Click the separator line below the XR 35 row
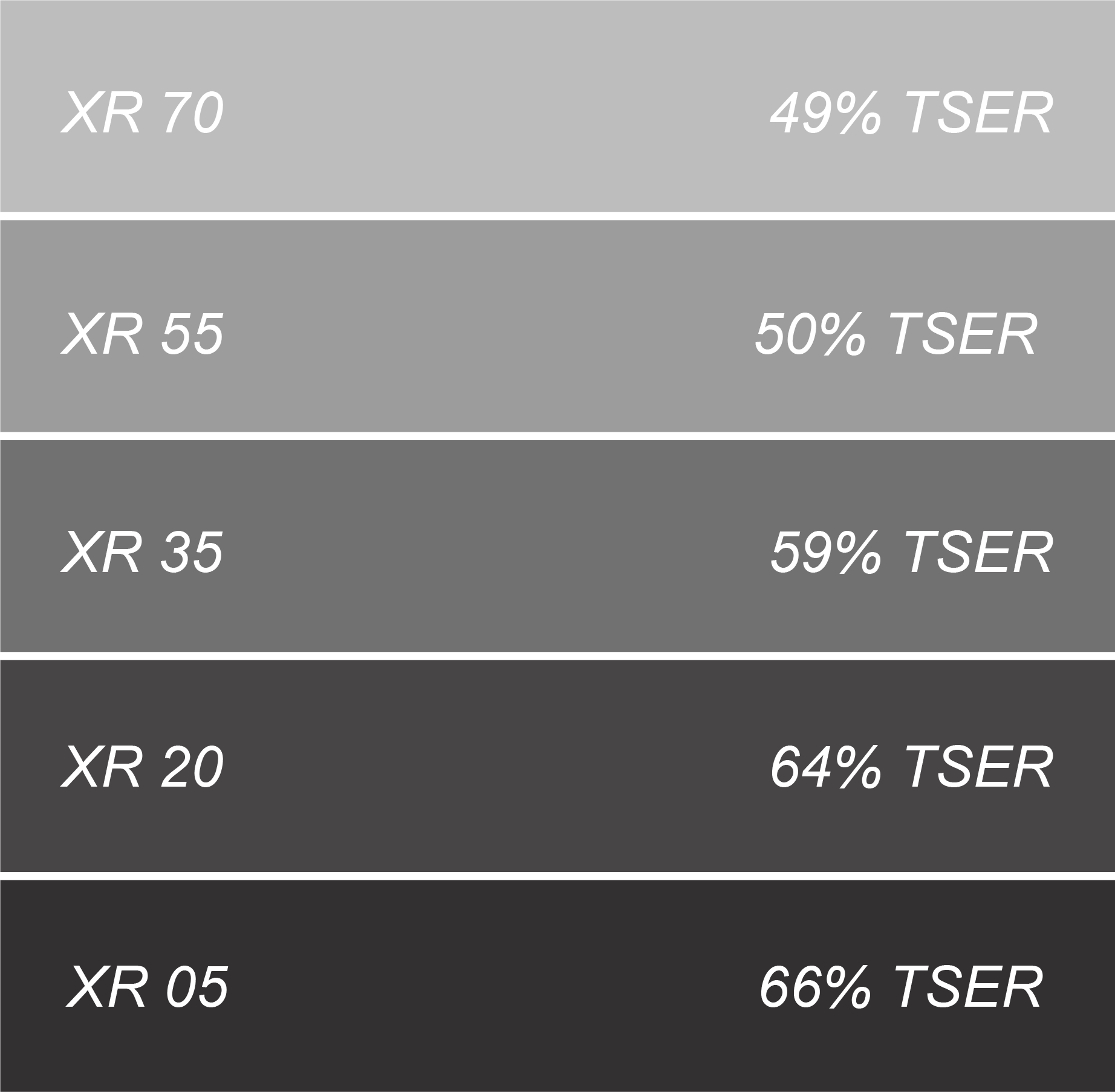The height and width of the screenshot is (1092, 1115). coord(557,656)
